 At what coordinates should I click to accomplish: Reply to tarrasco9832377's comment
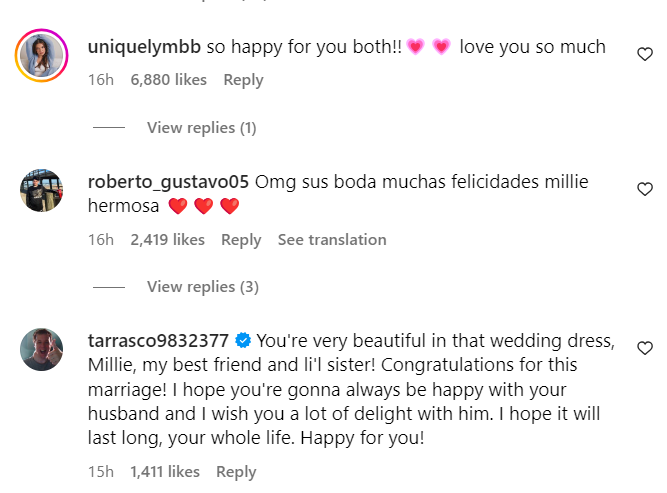(x=236, y=472)
